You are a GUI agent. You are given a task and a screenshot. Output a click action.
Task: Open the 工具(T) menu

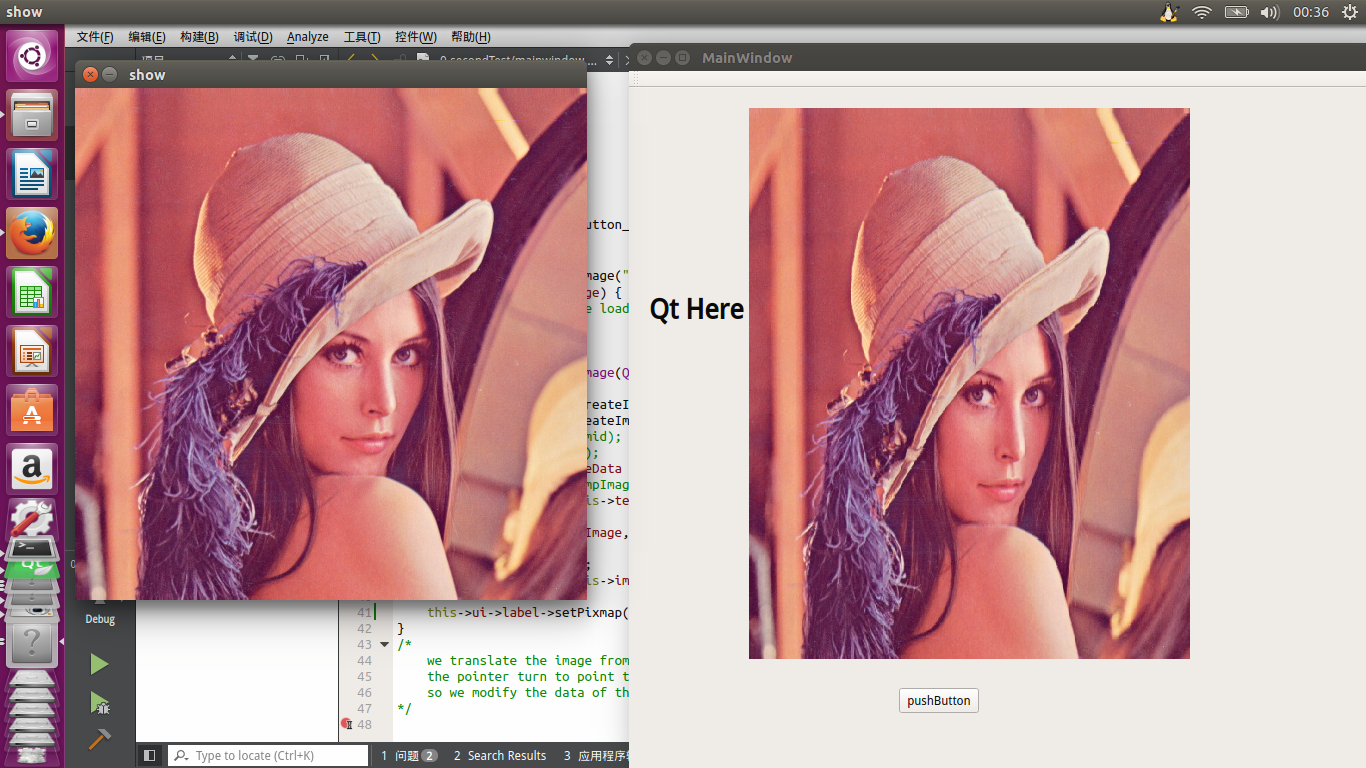(x=362, y=37)
